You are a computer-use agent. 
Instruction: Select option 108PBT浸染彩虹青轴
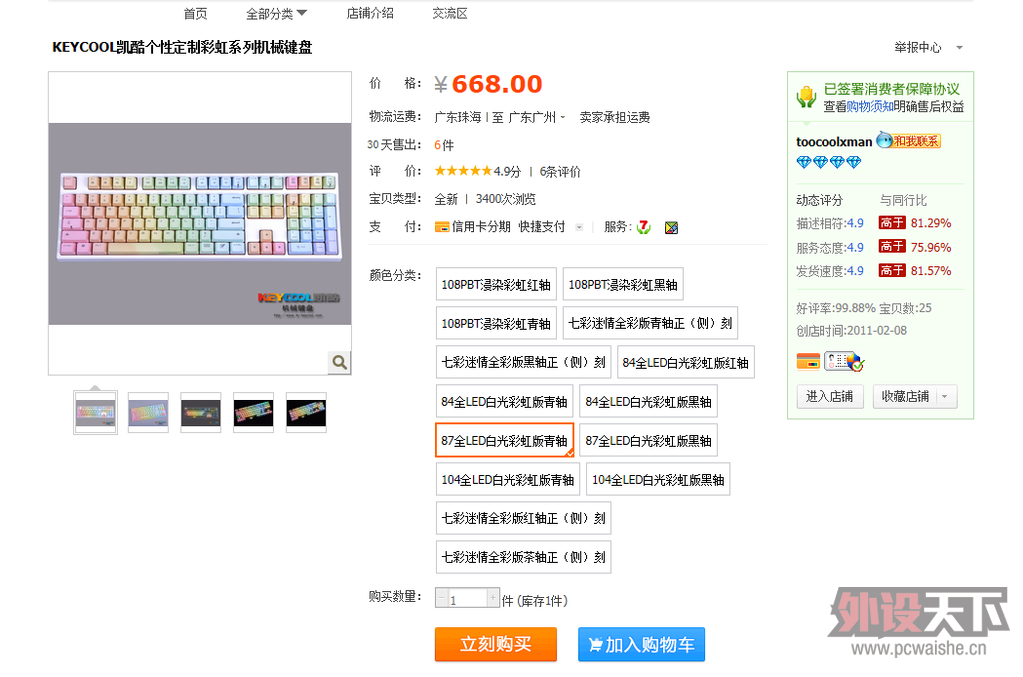pos(496,323)
